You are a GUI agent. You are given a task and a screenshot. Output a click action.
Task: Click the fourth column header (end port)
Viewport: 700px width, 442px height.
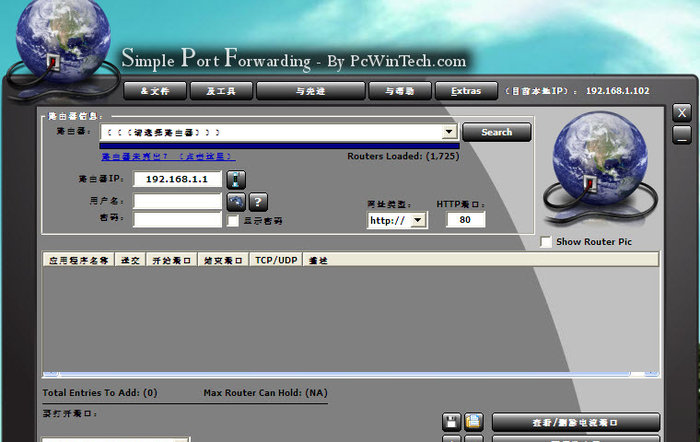[223, 260]
